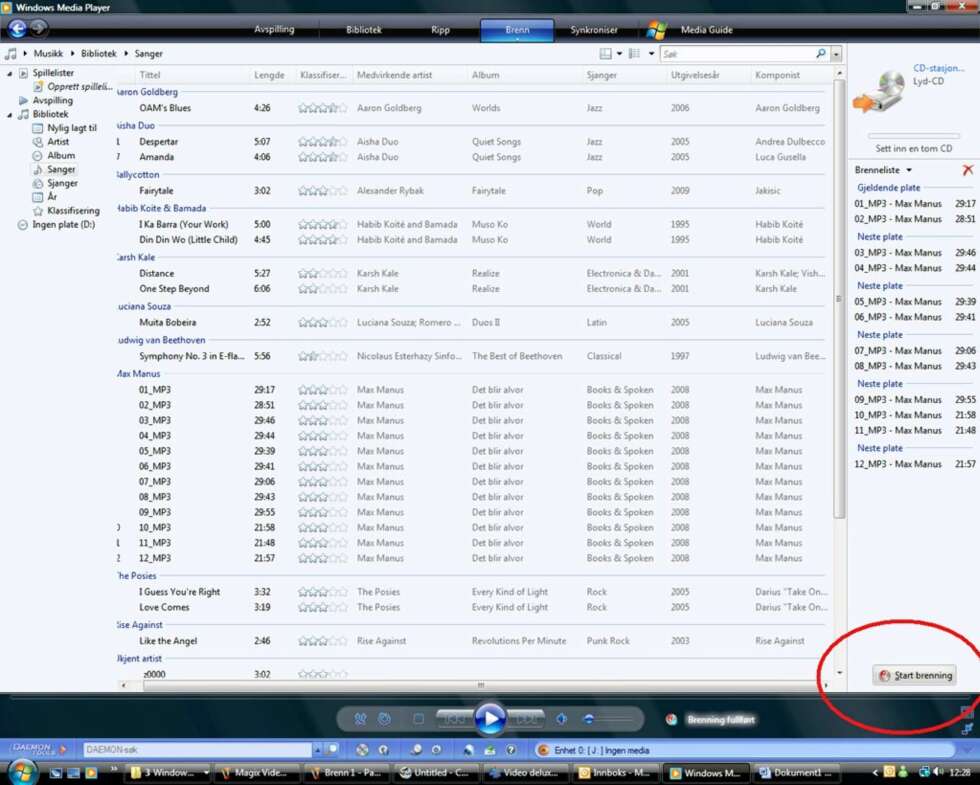The image size is (980, 785).
Task: Open Nylig lagt til in sidebar
Action: (x=72, y=128)
